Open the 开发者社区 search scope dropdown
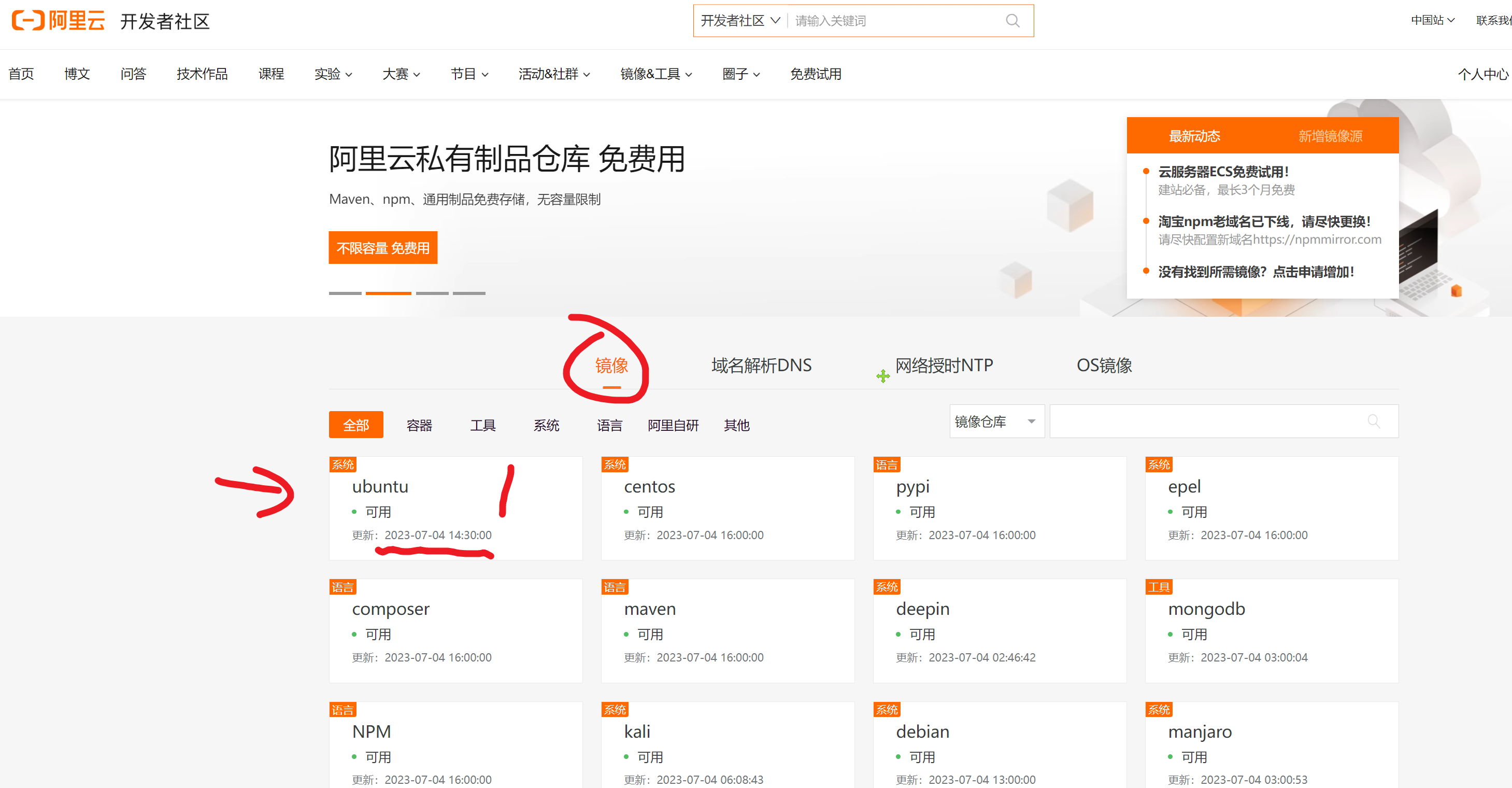Screen dimensions: 1512x788 [x=740, y=21]
